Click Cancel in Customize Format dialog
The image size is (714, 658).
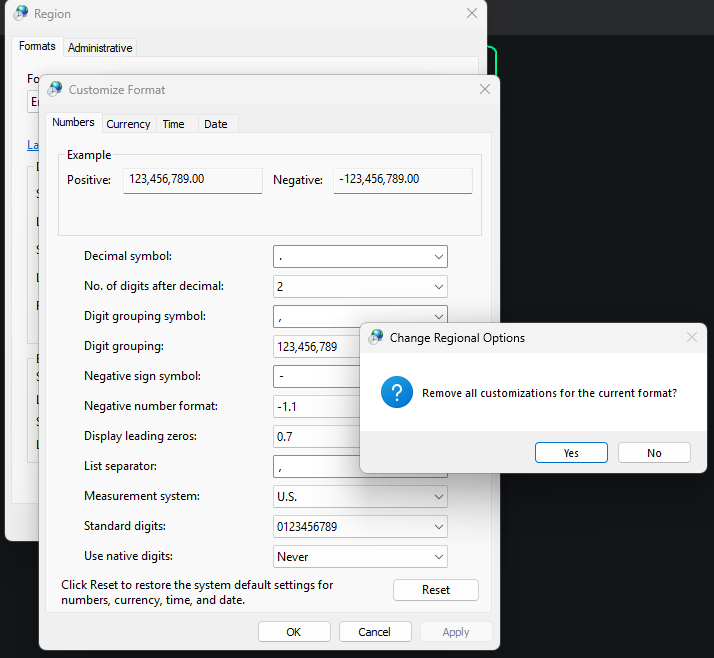[x=375, y=632]
